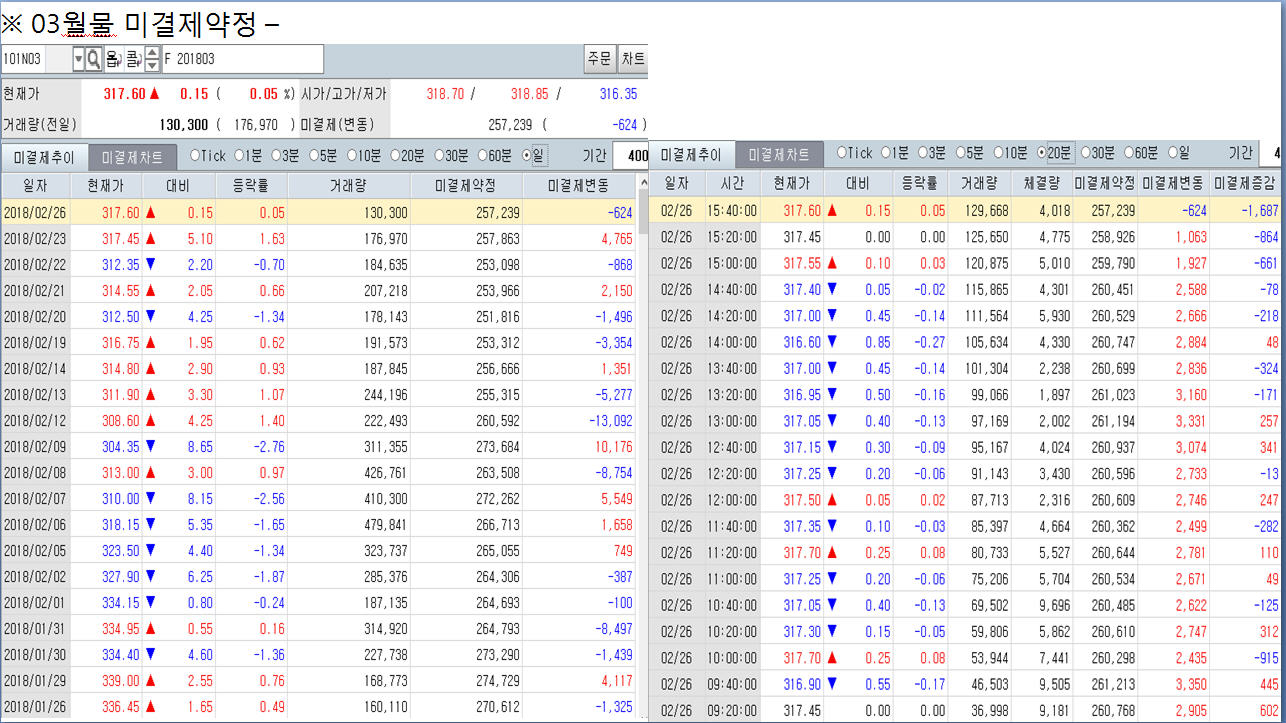Click the F 201803 item name field
The width and height of the screenshot is (1286, 723).
(242, 59)
